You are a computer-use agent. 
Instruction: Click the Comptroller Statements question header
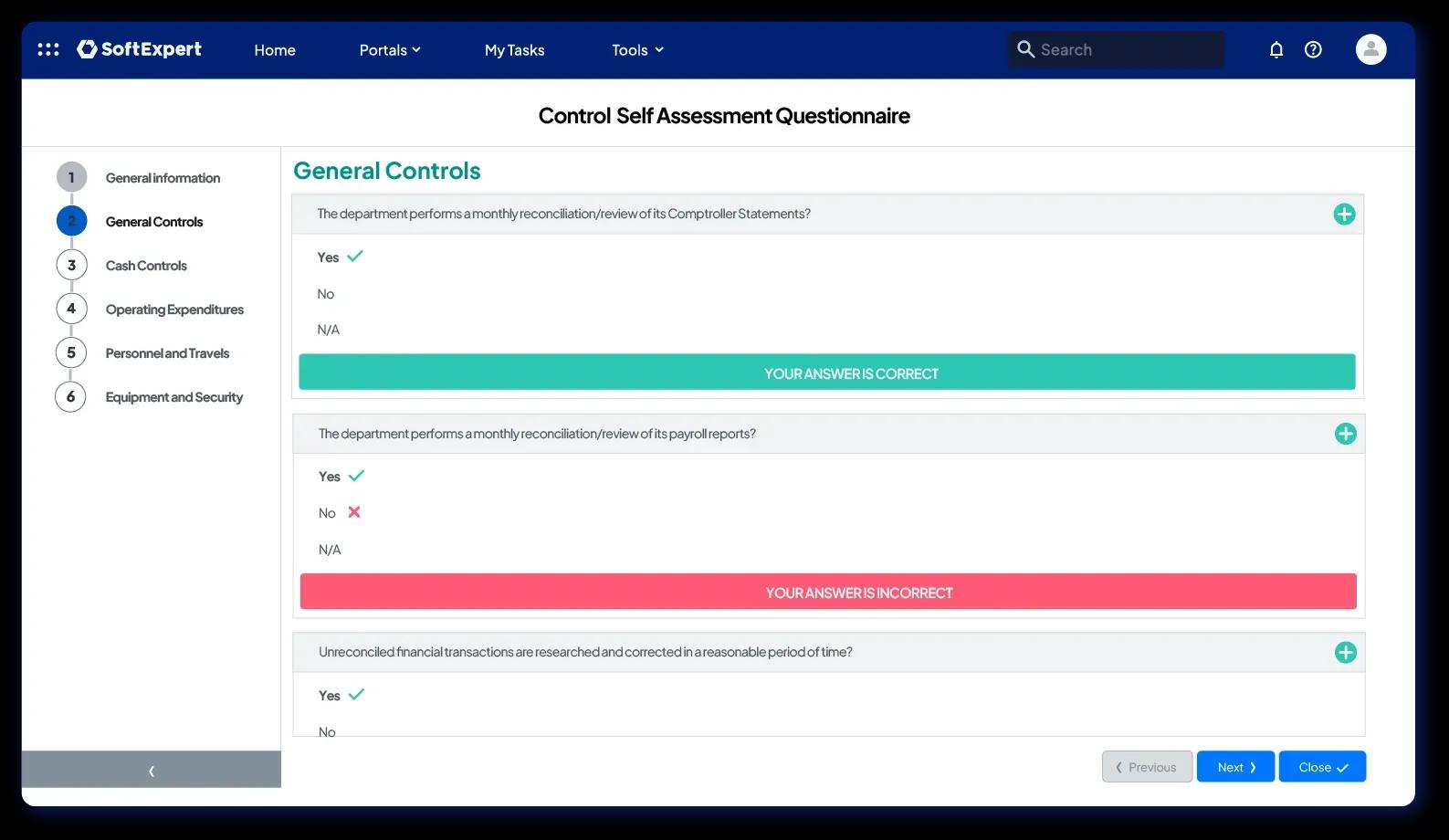[827, 214]
